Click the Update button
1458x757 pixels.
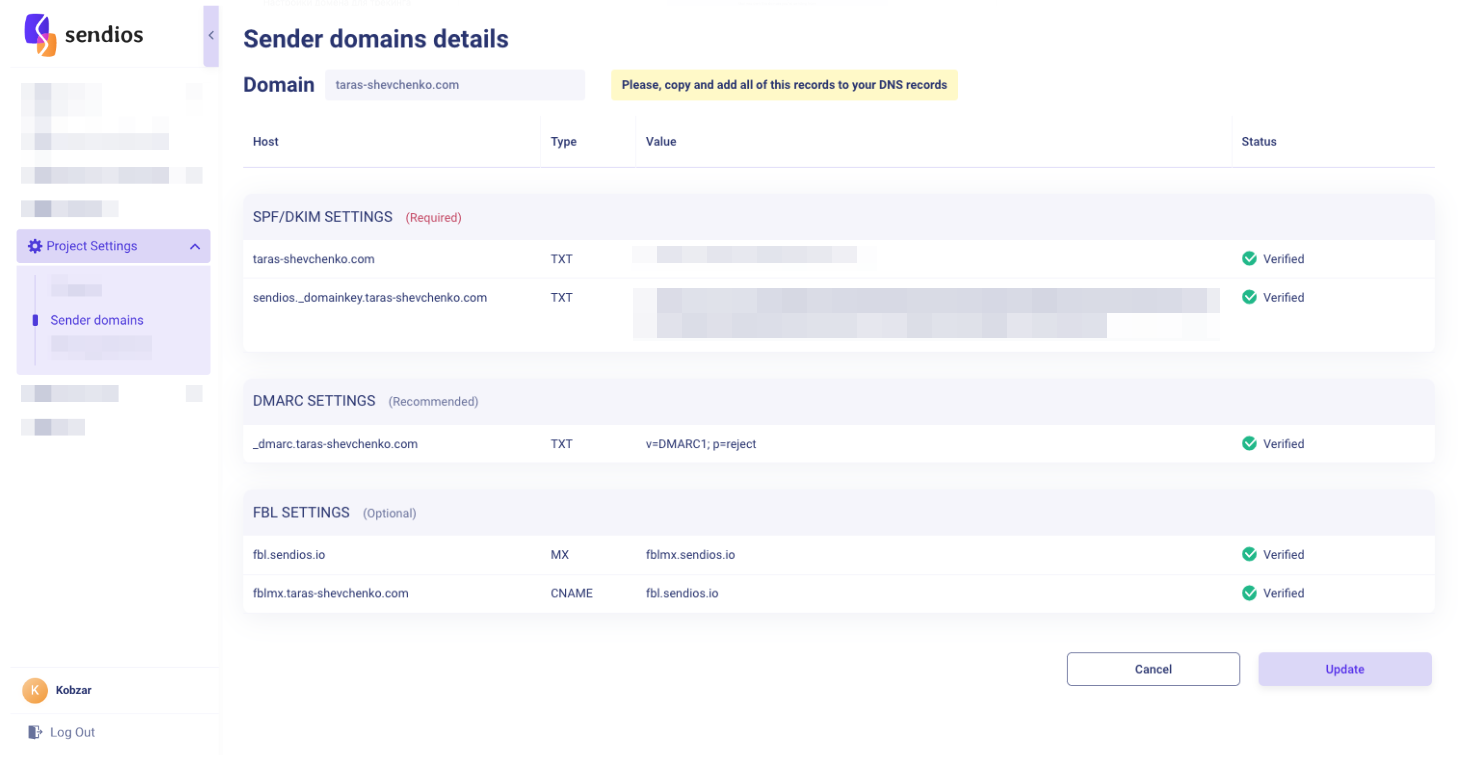pyautogui.click(x=1345, y=669)
